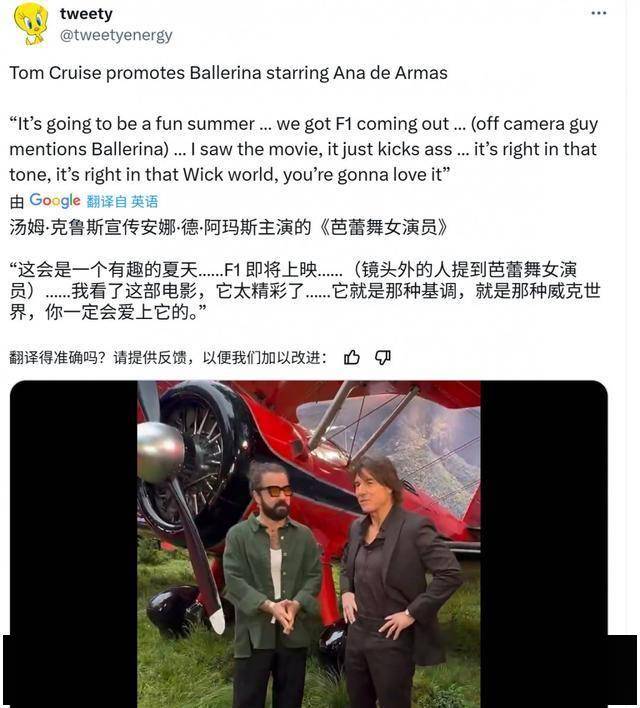Open the Tweety bird profile avatar

(x=30, y=23)
